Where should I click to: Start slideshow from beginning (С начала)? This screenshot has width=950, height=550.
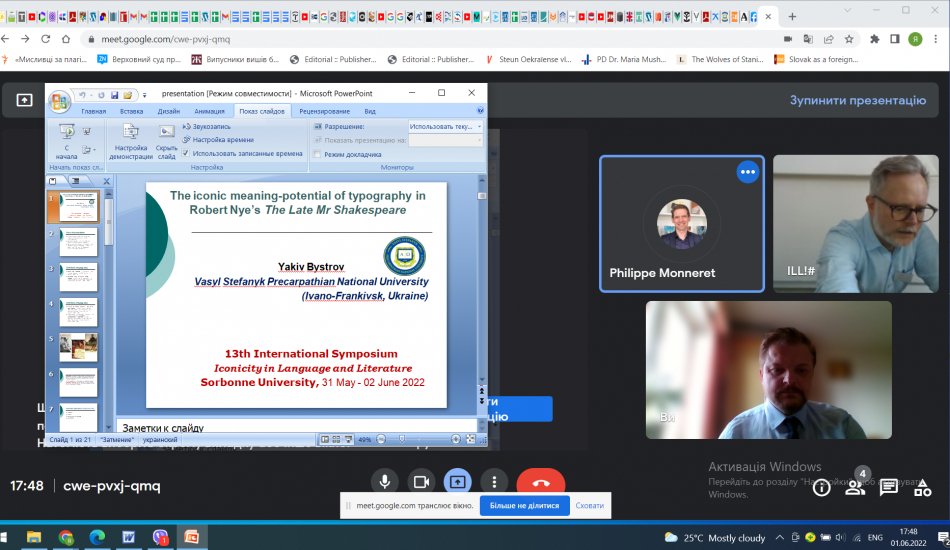click(67, 142)
